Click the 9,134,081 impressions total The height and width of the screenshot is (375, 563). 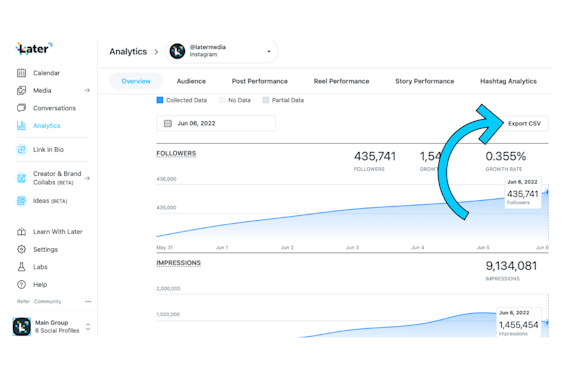pyautogui.click(x=511, y=266)
